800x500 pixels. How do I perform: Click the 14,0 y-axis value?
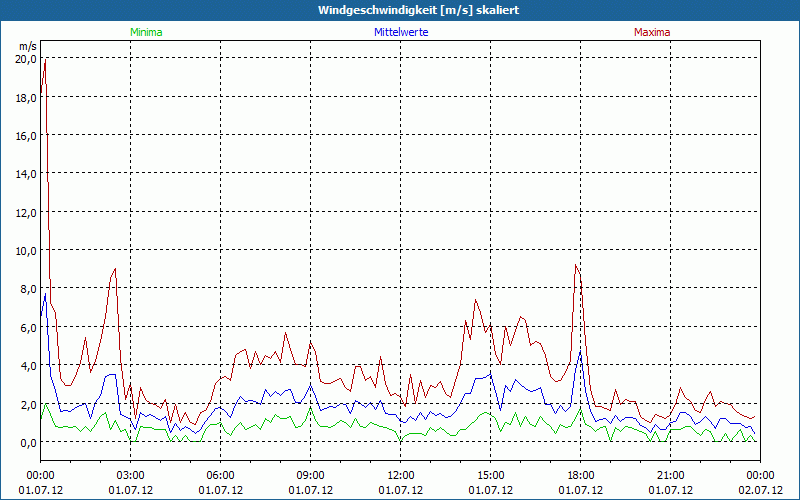click(x=26, y=174)
